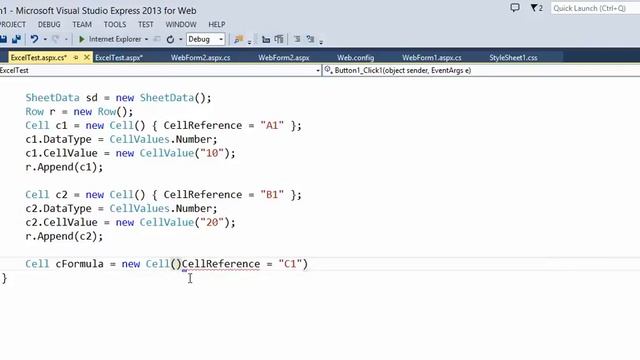Screen dimensions: 640x360
Task: Undo the last edit with the Undo icon
Action: [34, 39]
